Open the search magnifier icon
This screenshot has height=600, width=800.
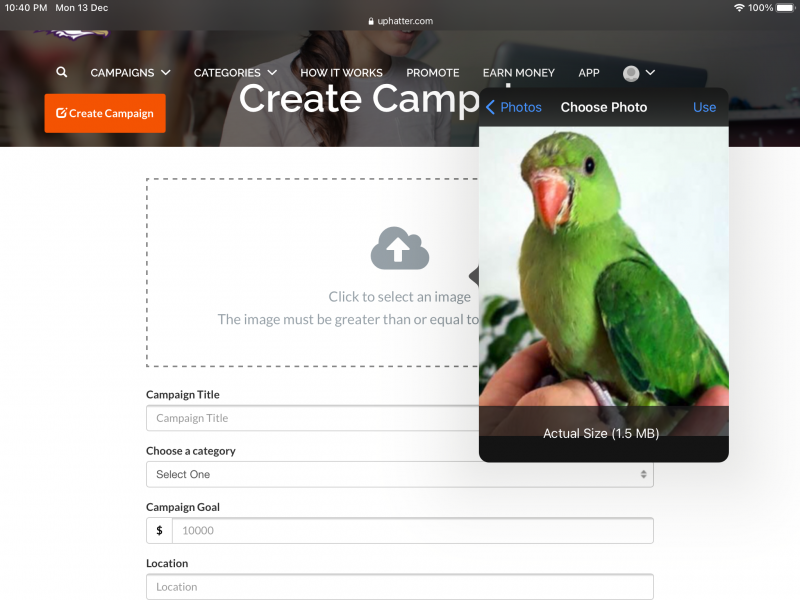click(x=62, y=72)
